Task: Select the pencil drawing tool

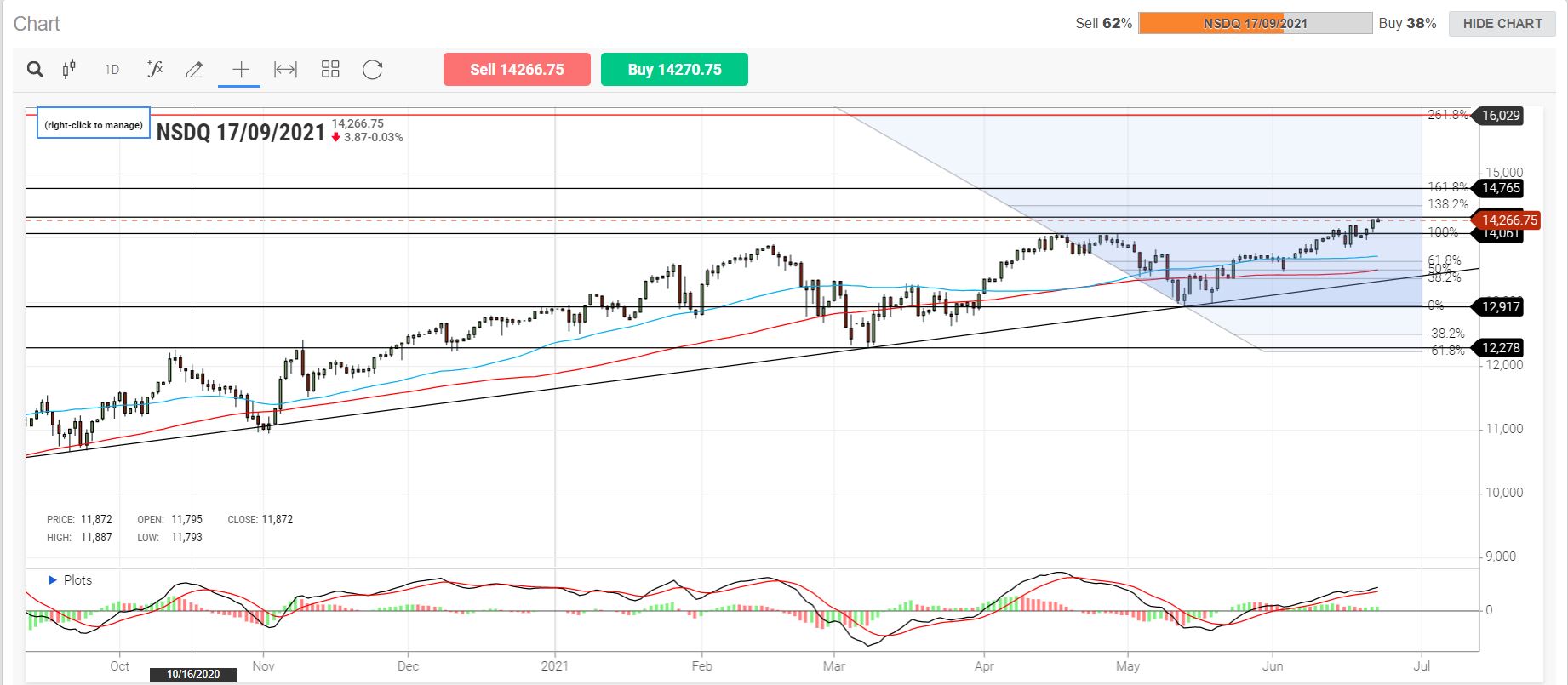Action: point(194,70)
